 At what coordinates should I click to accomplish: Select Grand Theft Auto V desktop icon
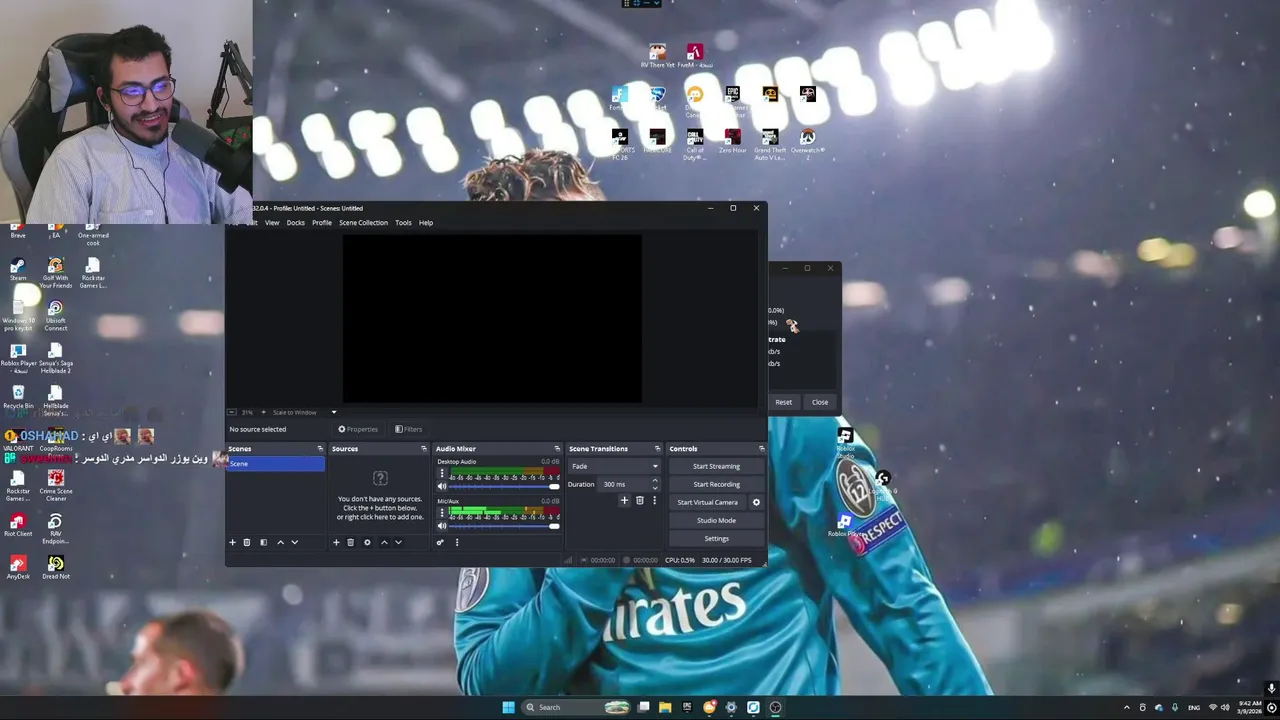(769, 144)
